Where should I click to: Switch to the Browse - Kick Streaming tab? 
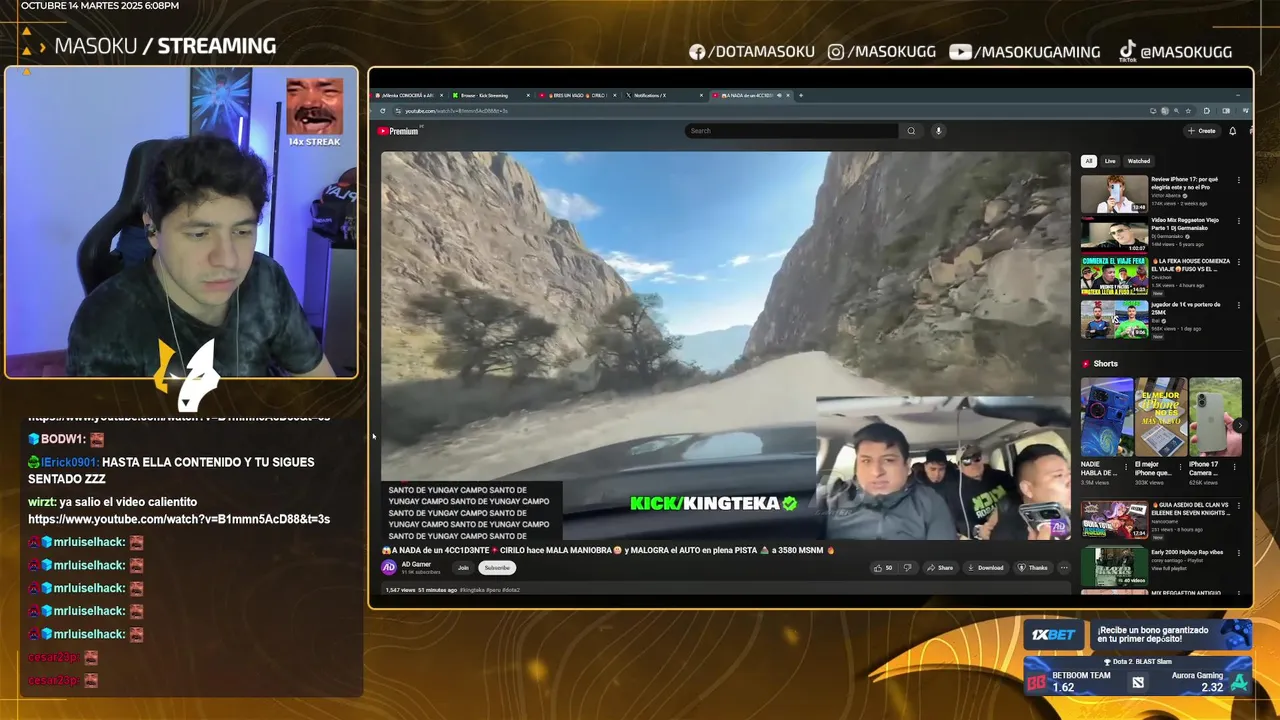click(x=490, y=95)
